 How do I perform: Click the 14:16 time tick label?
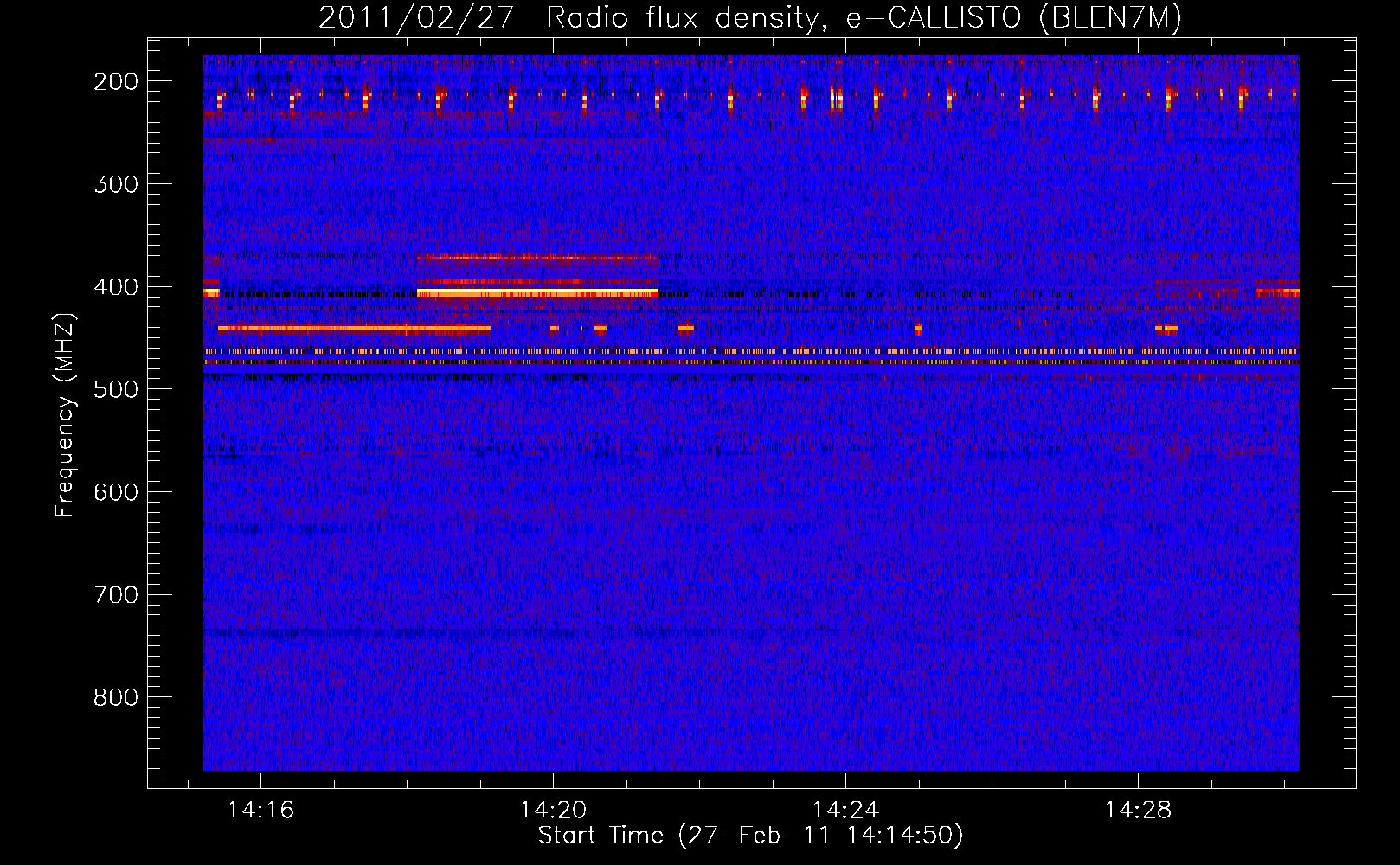(x=260, y=811)
